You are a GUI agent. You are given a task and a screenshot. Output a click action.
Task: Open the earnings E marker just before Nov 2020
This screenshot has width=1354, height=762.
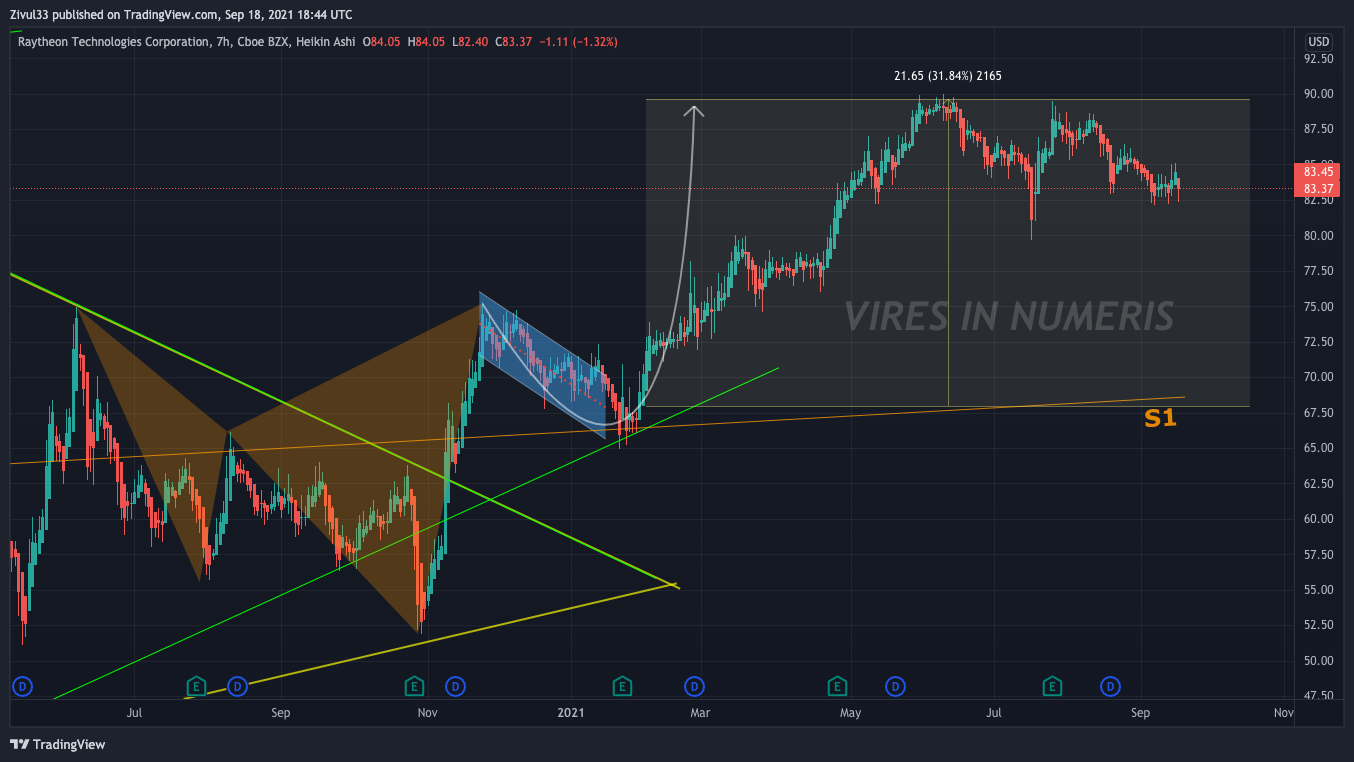click(x=413, y=686)
